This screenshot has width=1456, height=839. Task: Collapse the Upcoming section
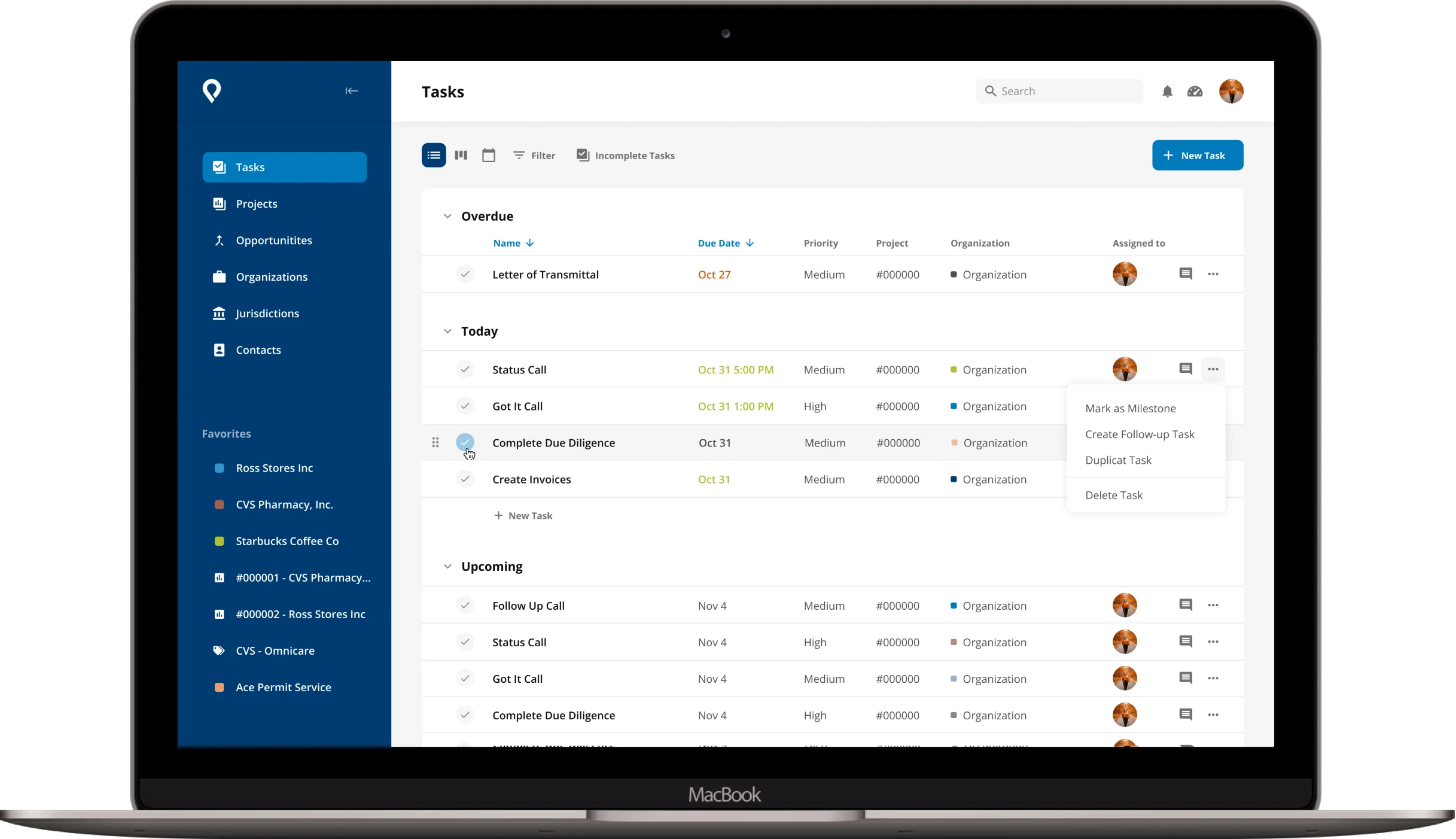447,566
